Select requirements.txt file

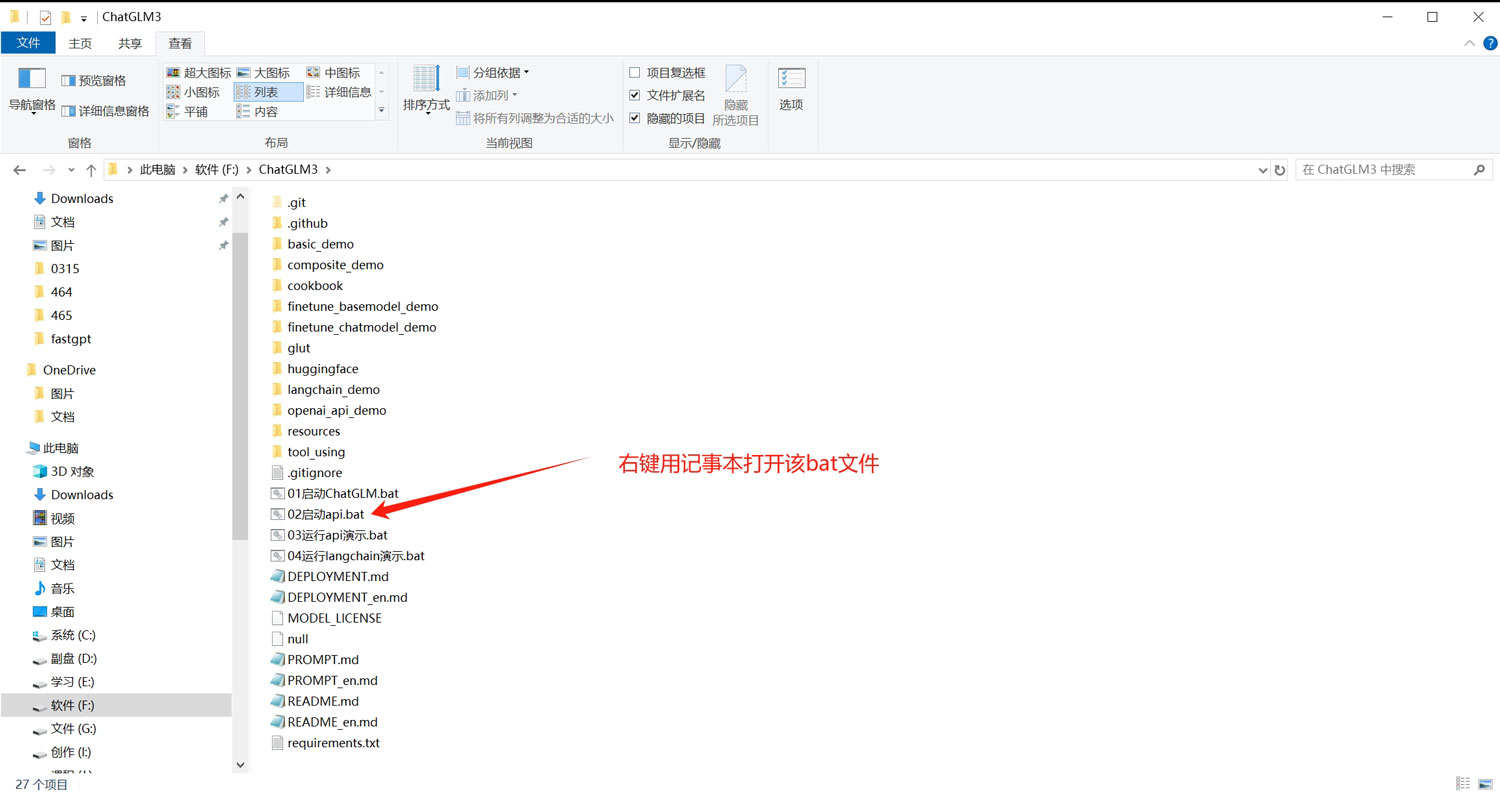(x=325, y=743)
